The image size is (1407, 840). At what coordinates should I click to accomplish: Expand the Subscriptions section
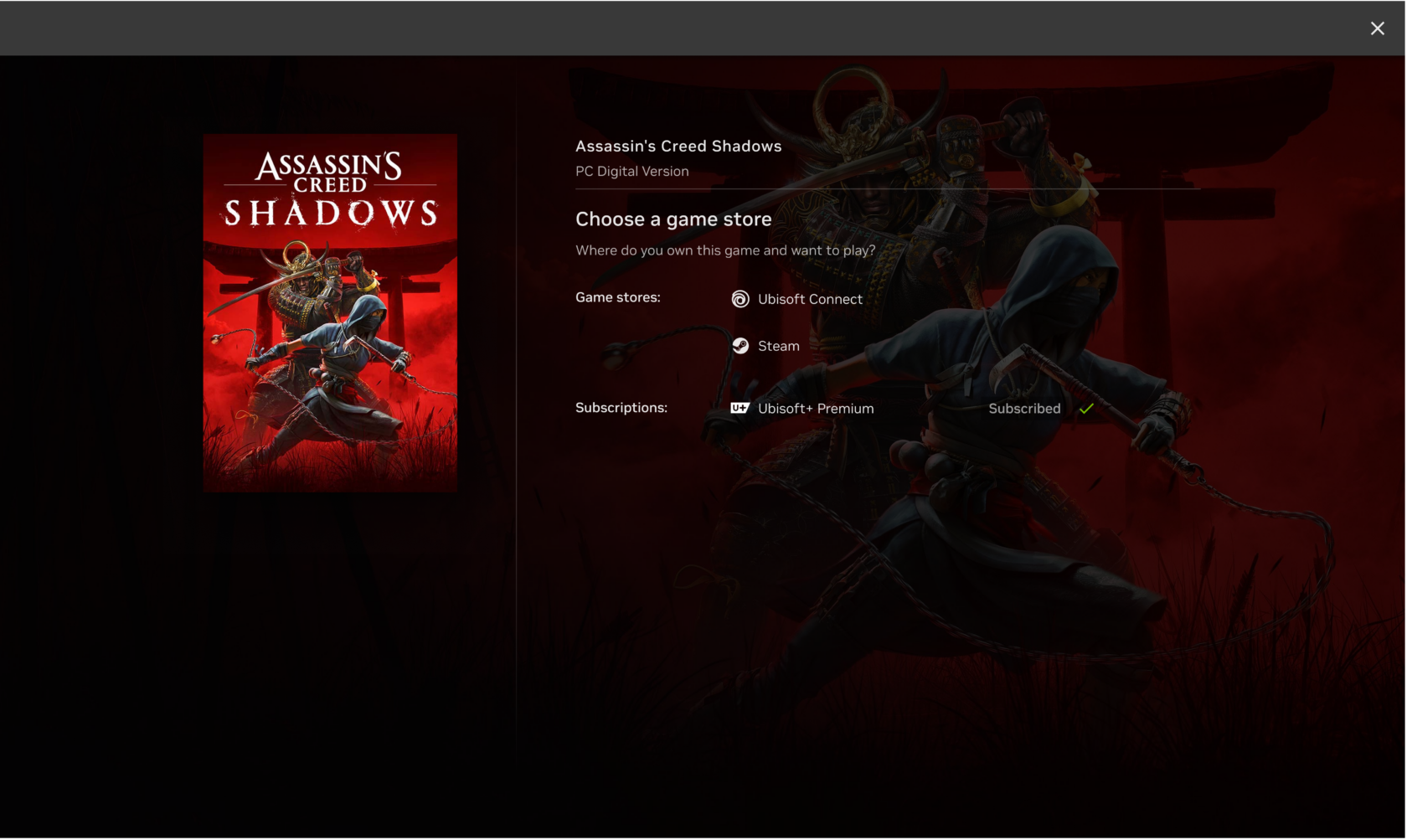click(621, 408)
